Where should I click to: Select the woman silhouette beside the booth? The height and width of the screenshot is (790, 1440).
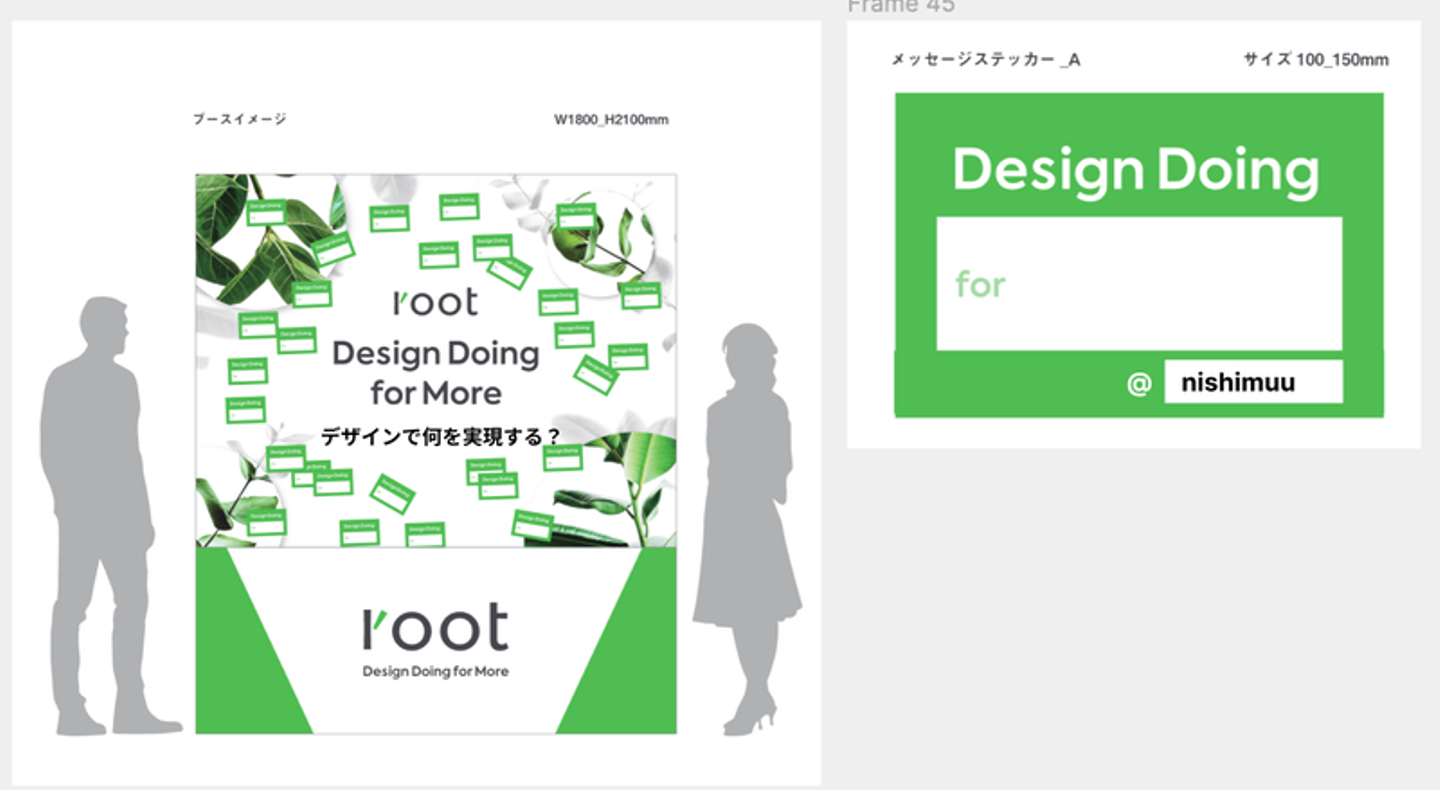(747, 529)
